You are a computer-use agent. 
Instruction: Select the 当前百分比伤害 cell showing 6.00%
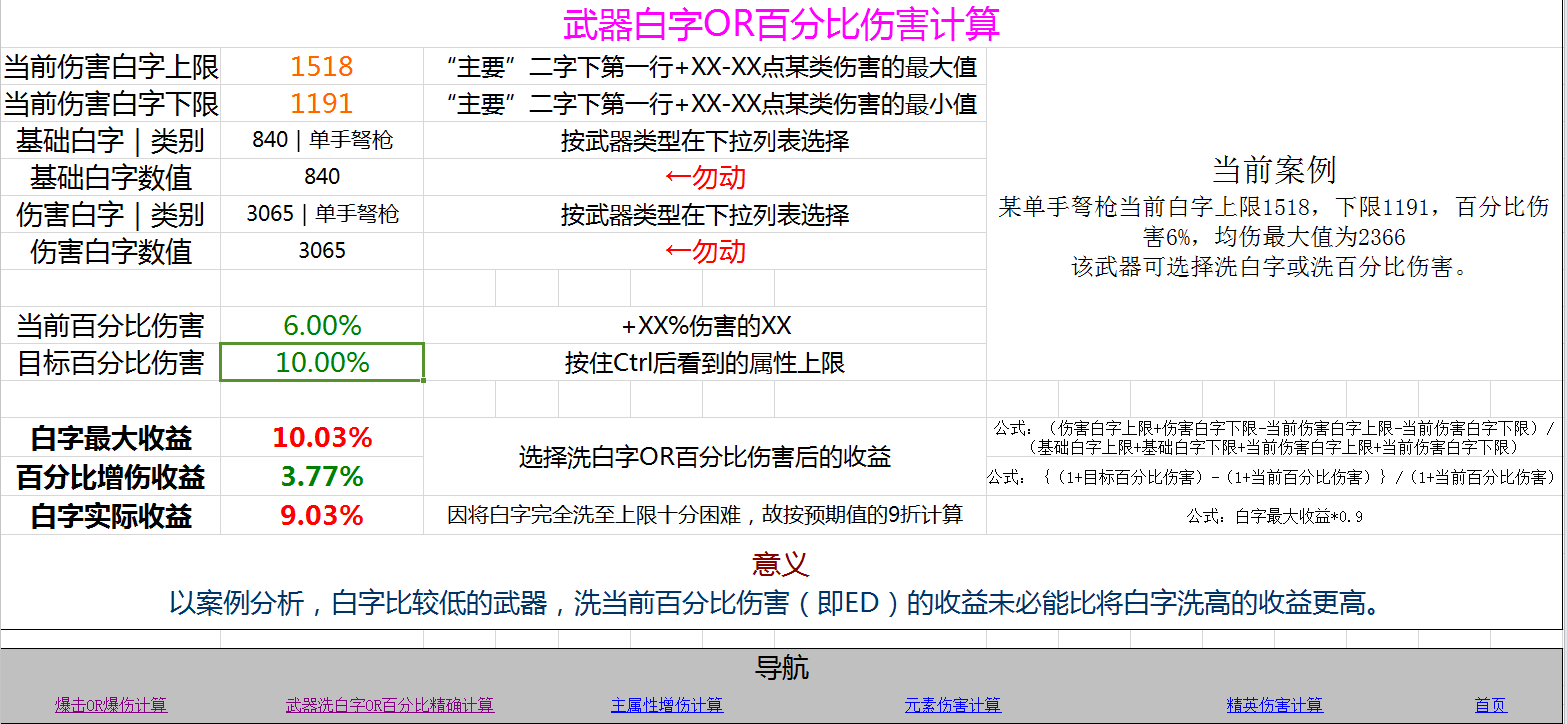click(x=321, y=325)
